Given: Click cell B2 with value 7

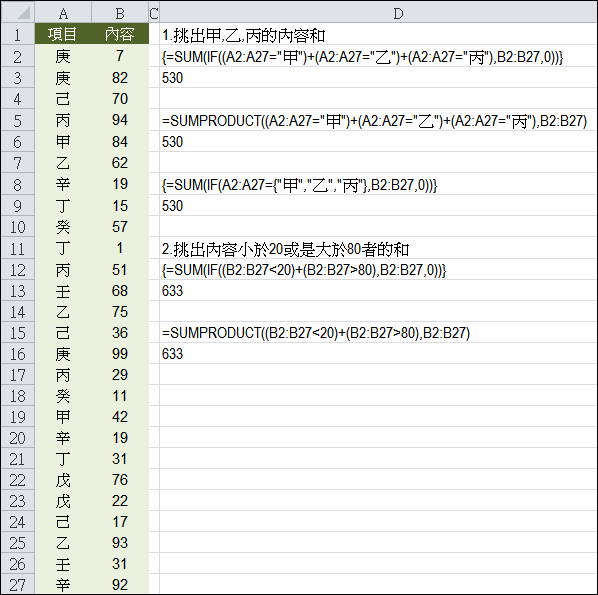Looking at the screenshot, I should pyautogui.click(x=120, y=56).
